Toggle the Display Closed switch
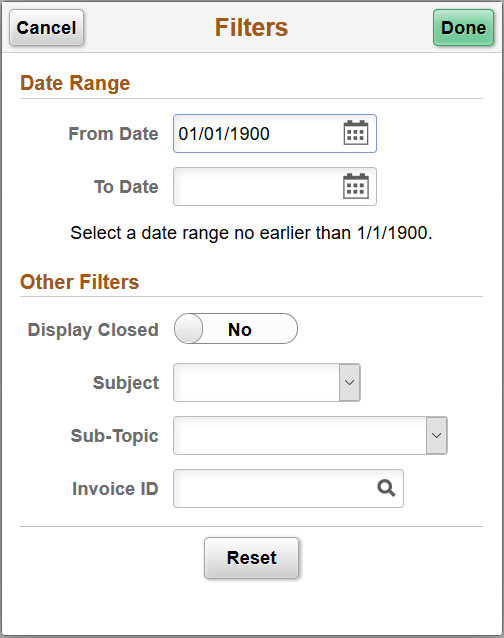Image resolution: width=504 pixels, height=638 pixels. point(236,329)
